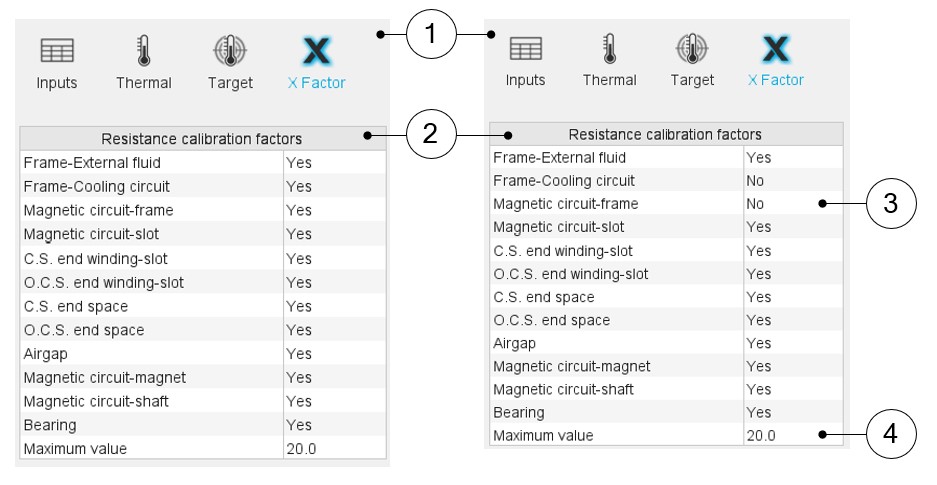The image size is (937, 485).
Task: Select the Thermal thermometer icon in left panel
Action: click(144, 51)
